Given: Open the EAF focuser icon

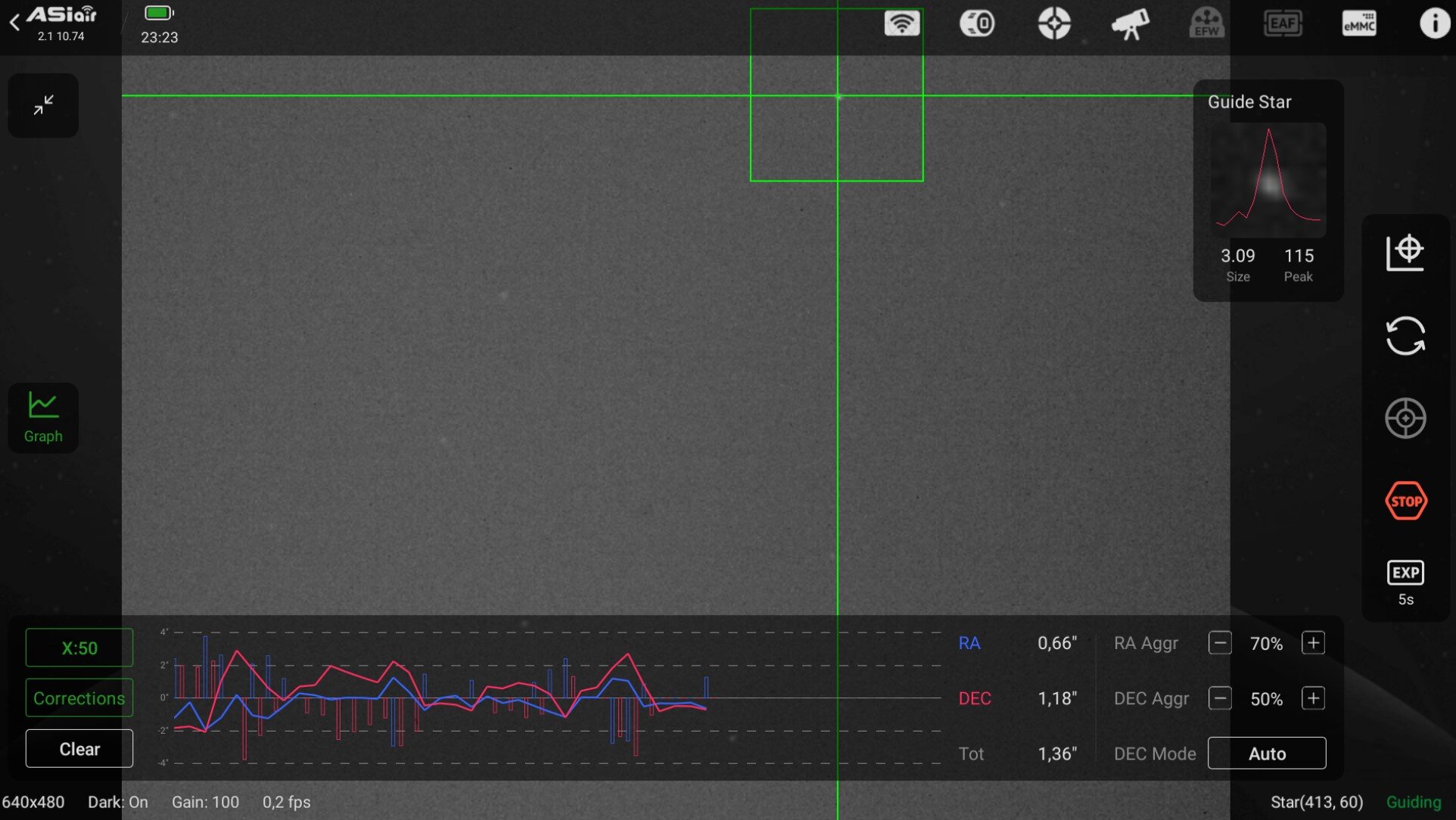Looking at the screenshot, I should tap(1283, 23).
